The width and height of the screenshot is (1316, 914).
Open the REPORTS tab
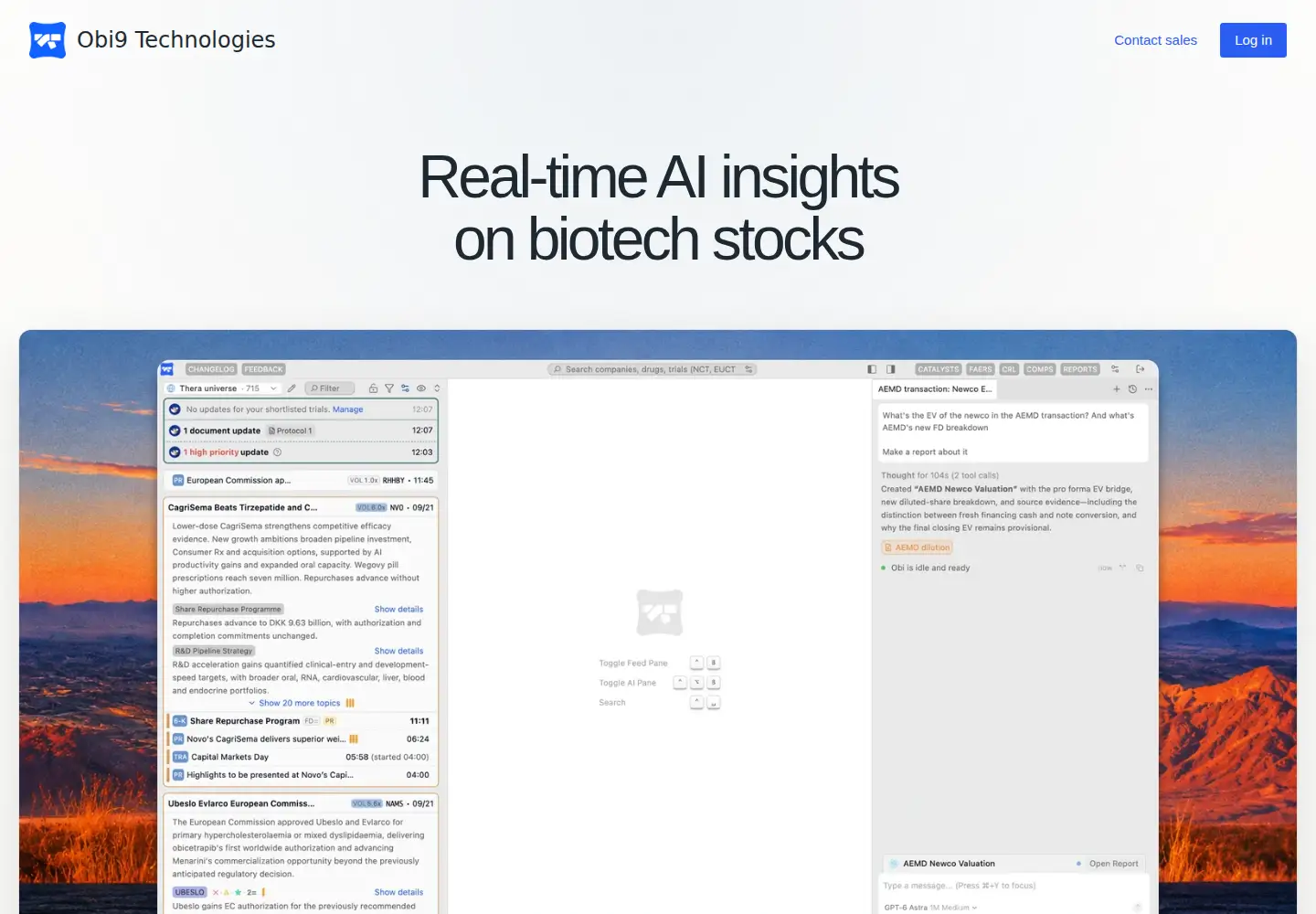pyautogui.click(x=1080, y=369)
